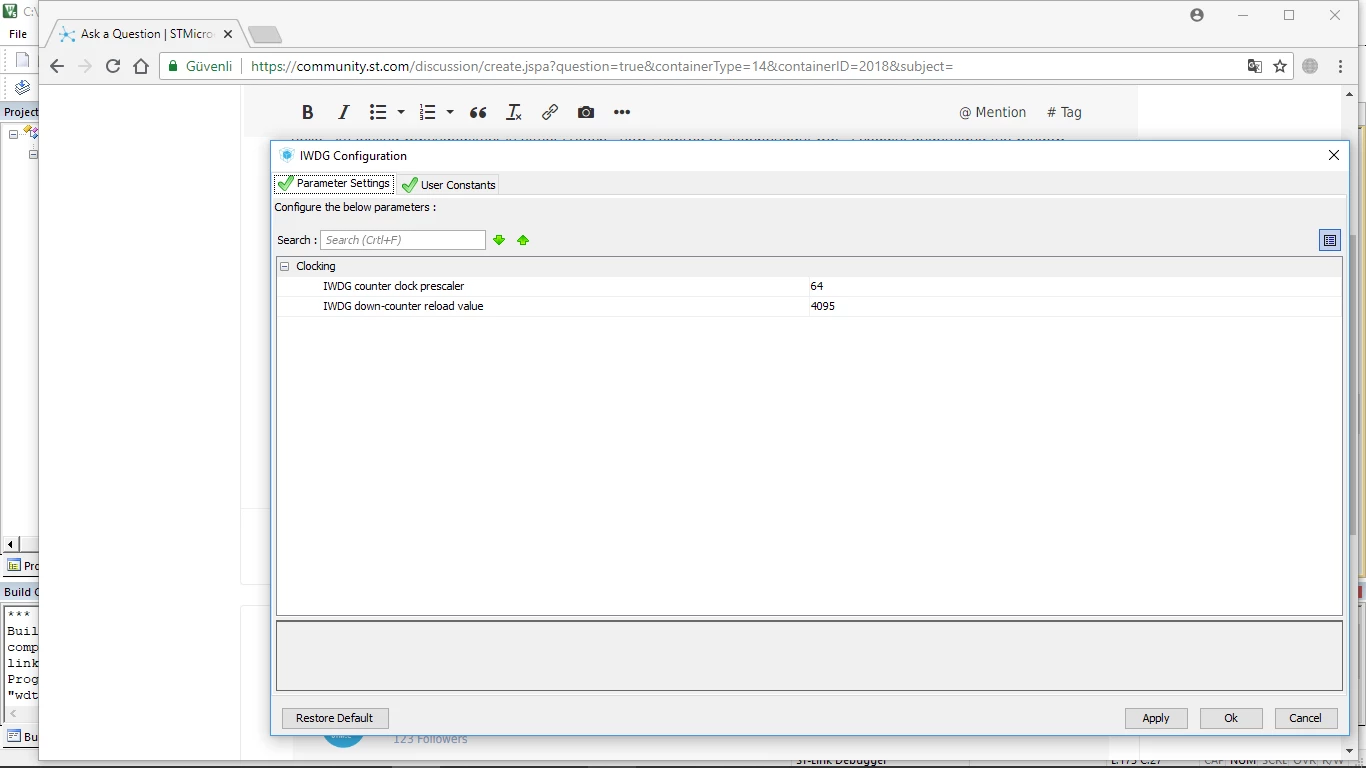Insert a blockquote with quote icon
Viewport: 1366px width, 768px height.
(x=478, y=112)
